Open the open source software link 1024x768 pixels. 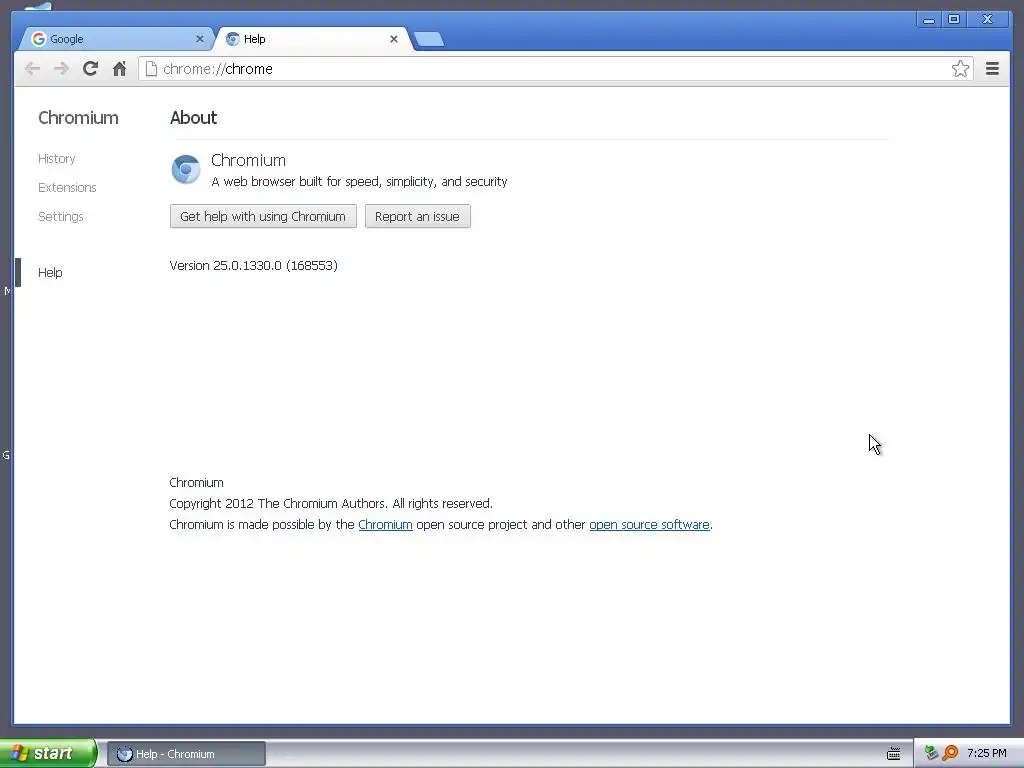(649, 524)
